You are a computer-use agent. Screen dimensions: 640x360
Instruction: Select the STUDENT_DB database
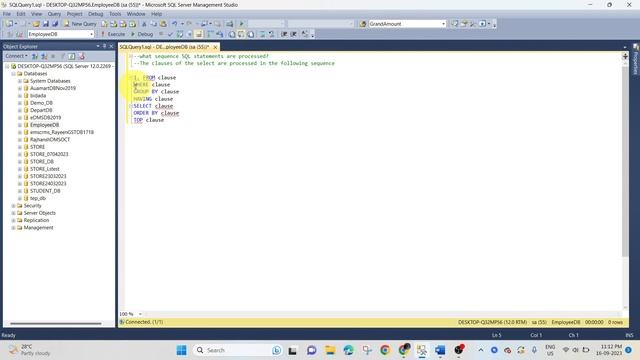click(45, 191)
